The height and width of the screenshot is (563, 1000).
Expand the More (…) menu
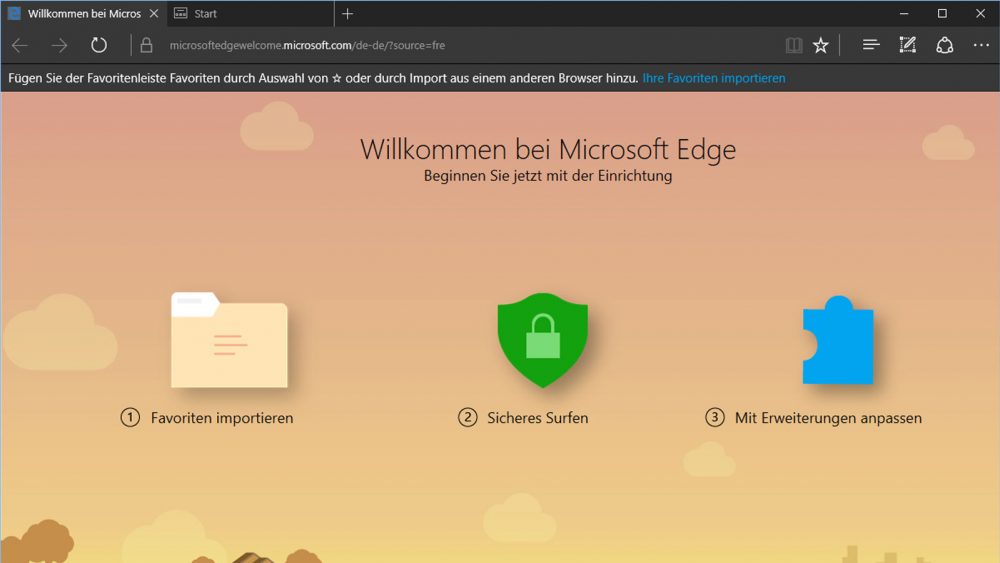980,45
